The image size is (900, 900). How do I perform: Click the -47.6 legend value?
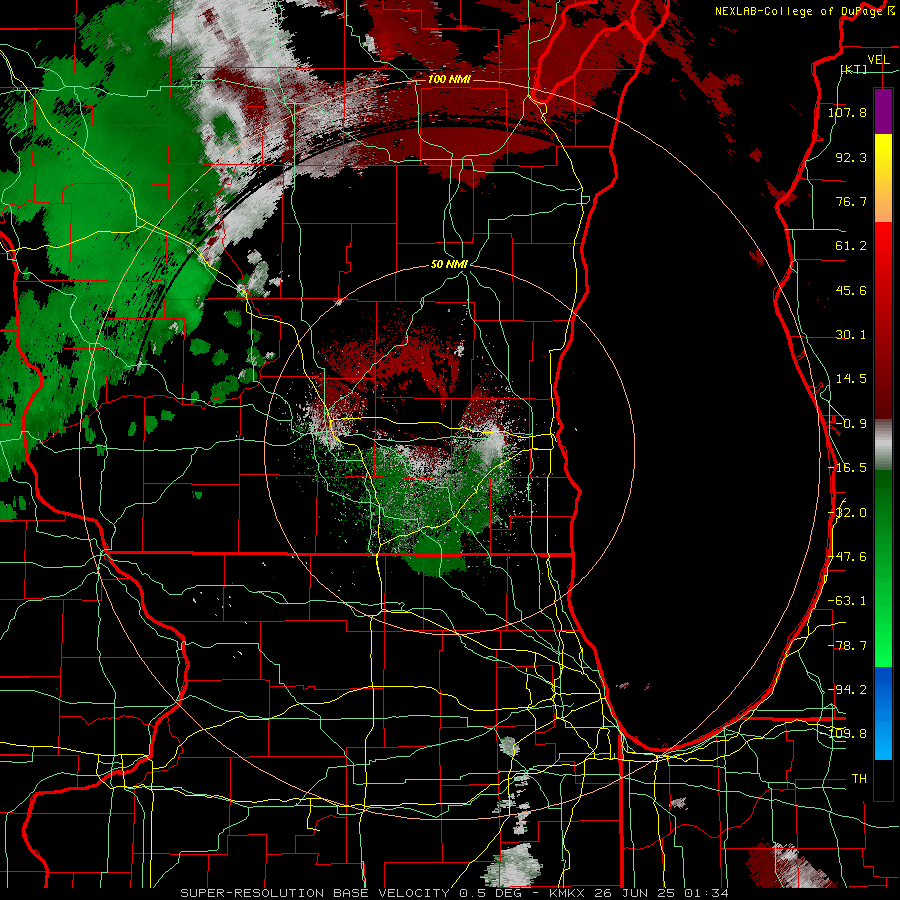coord(847,557)
